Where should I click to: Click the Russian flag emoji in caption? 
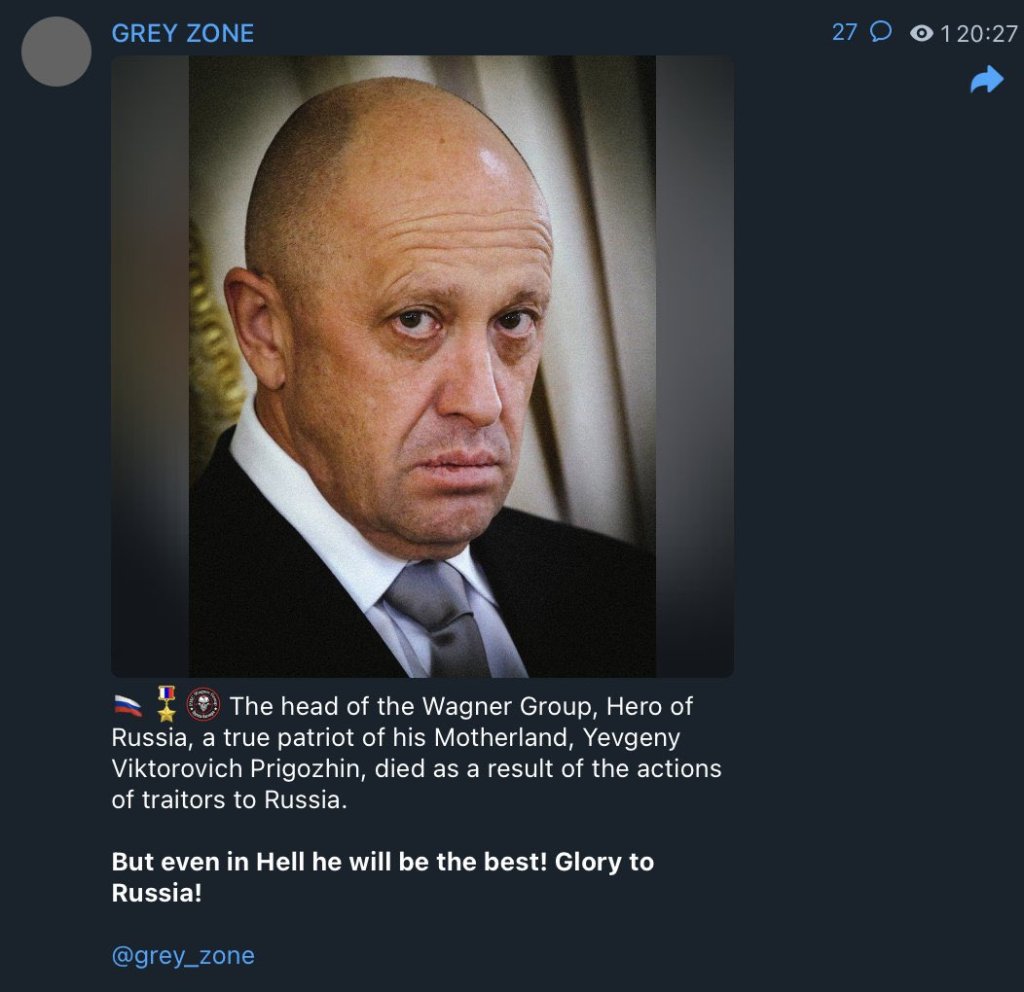(127, 707)
